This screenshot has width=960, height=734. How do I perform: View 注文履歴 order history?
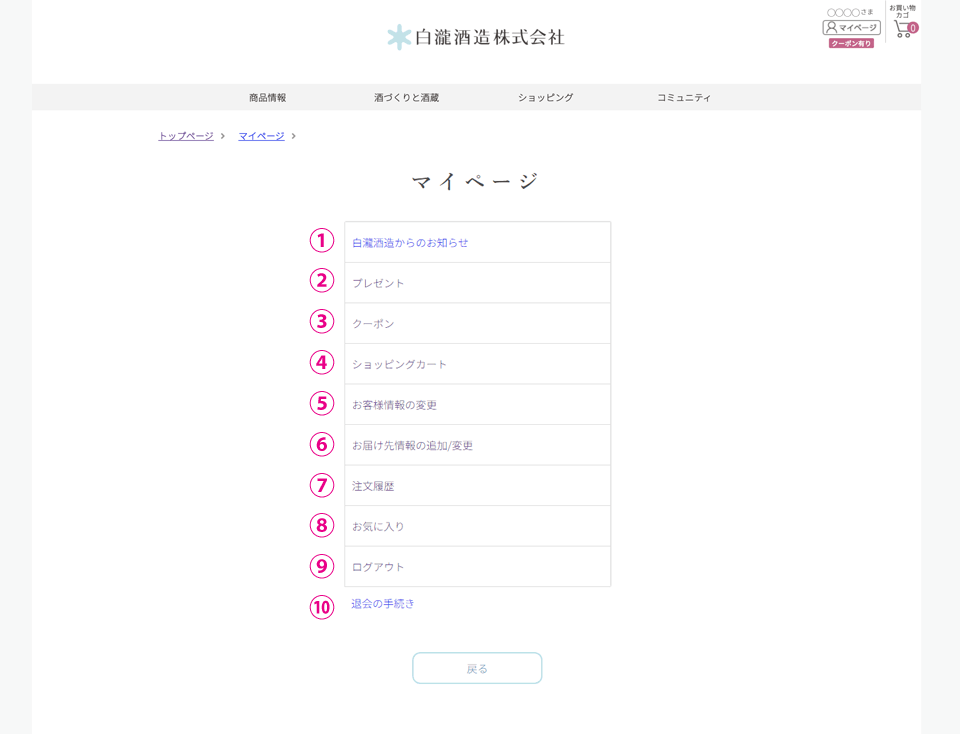[478, 485]
